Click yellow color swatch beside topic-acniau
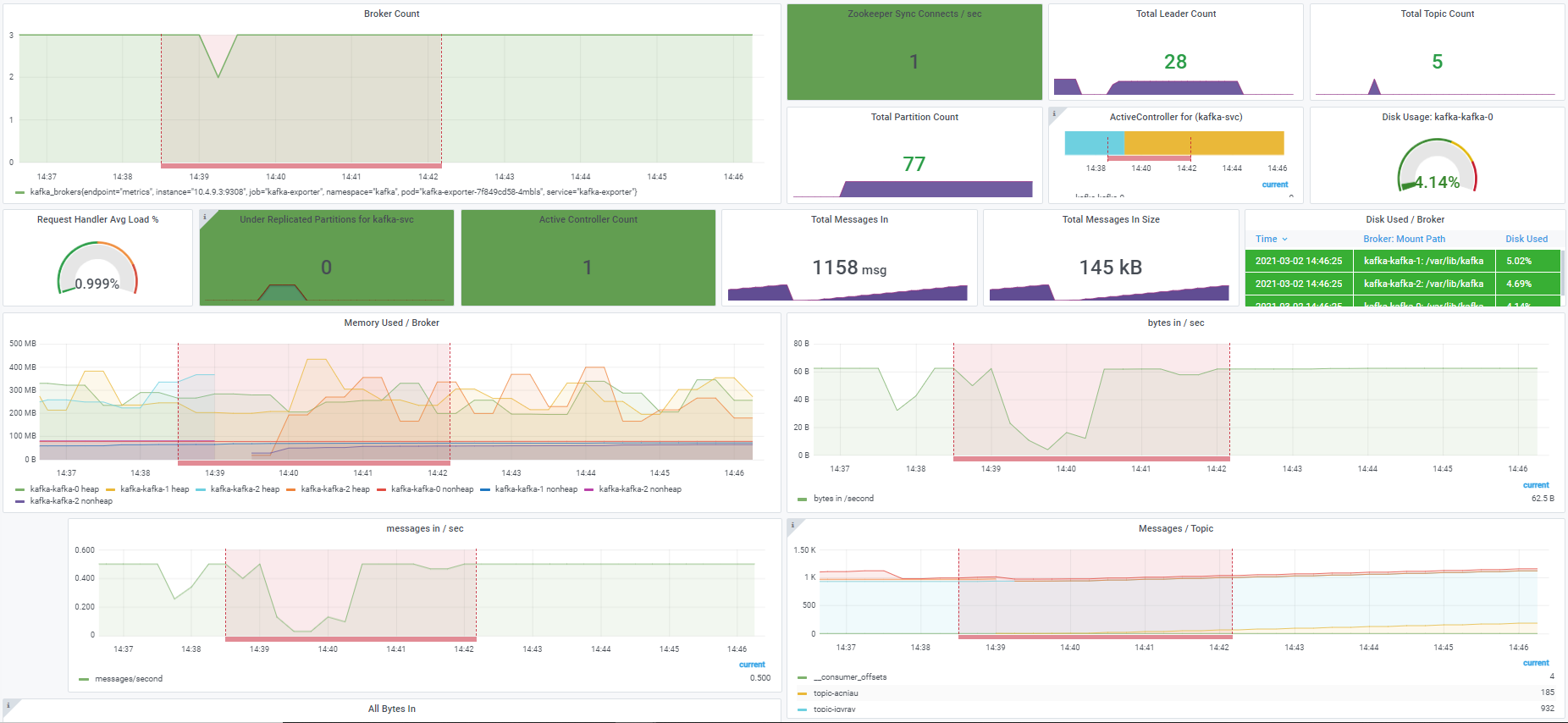 [802, 694]
